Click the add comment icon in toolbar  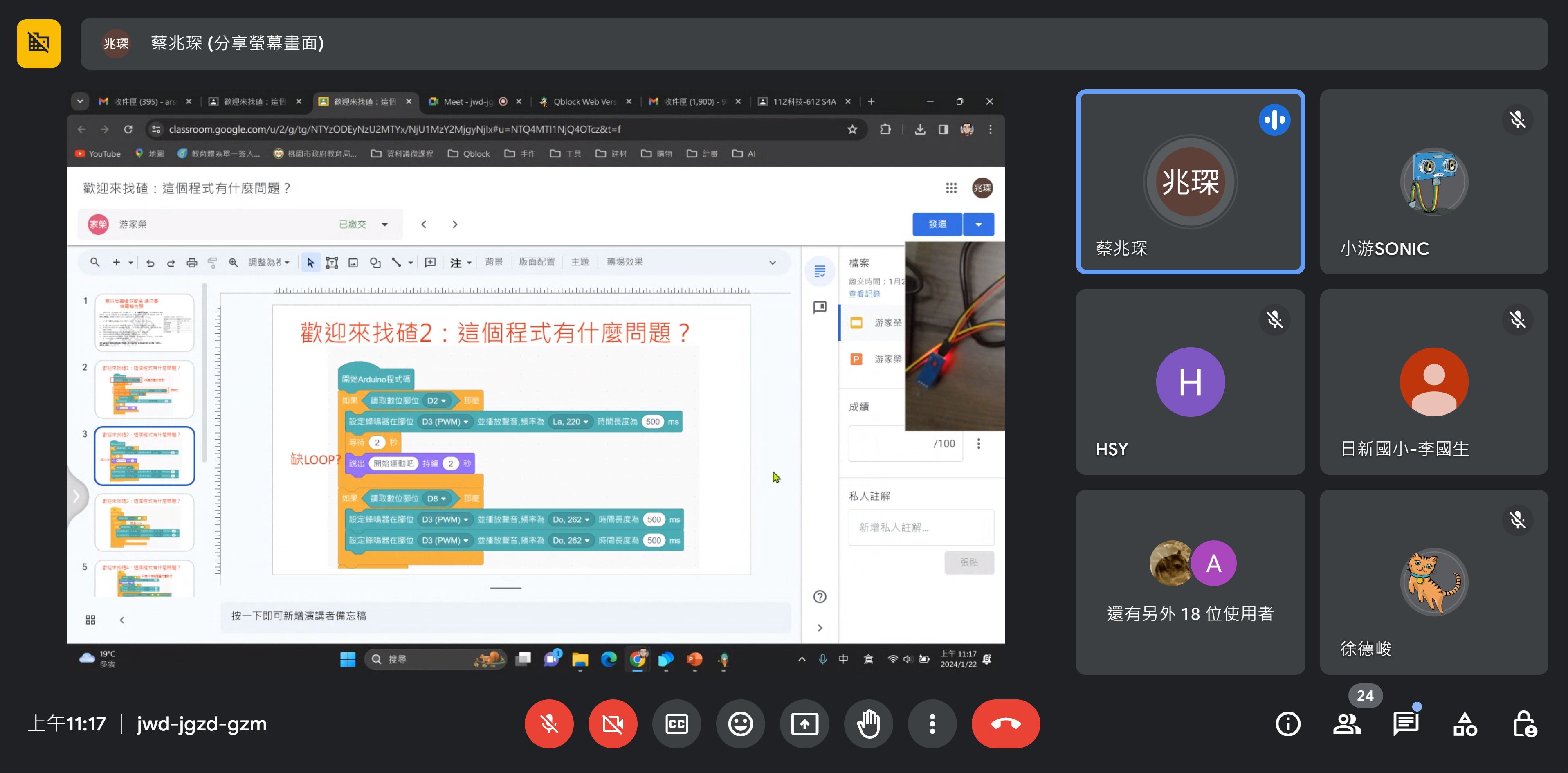pyautogui.click(x=430, y=262)
